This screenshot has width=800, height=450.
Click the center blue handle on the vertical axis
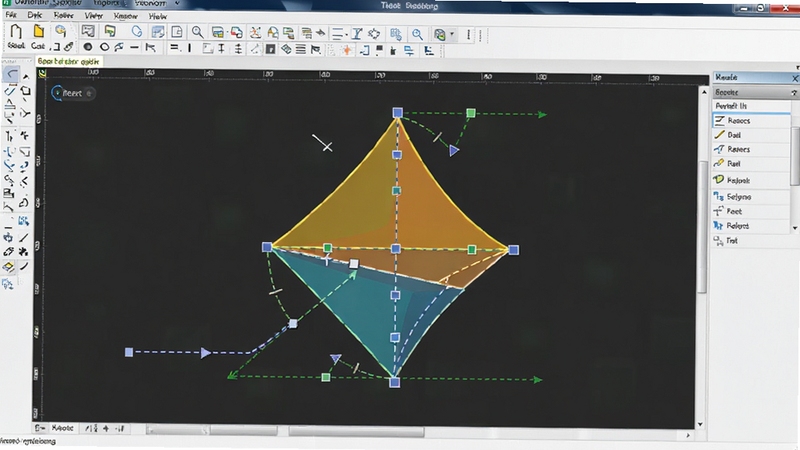pos(396,248)
